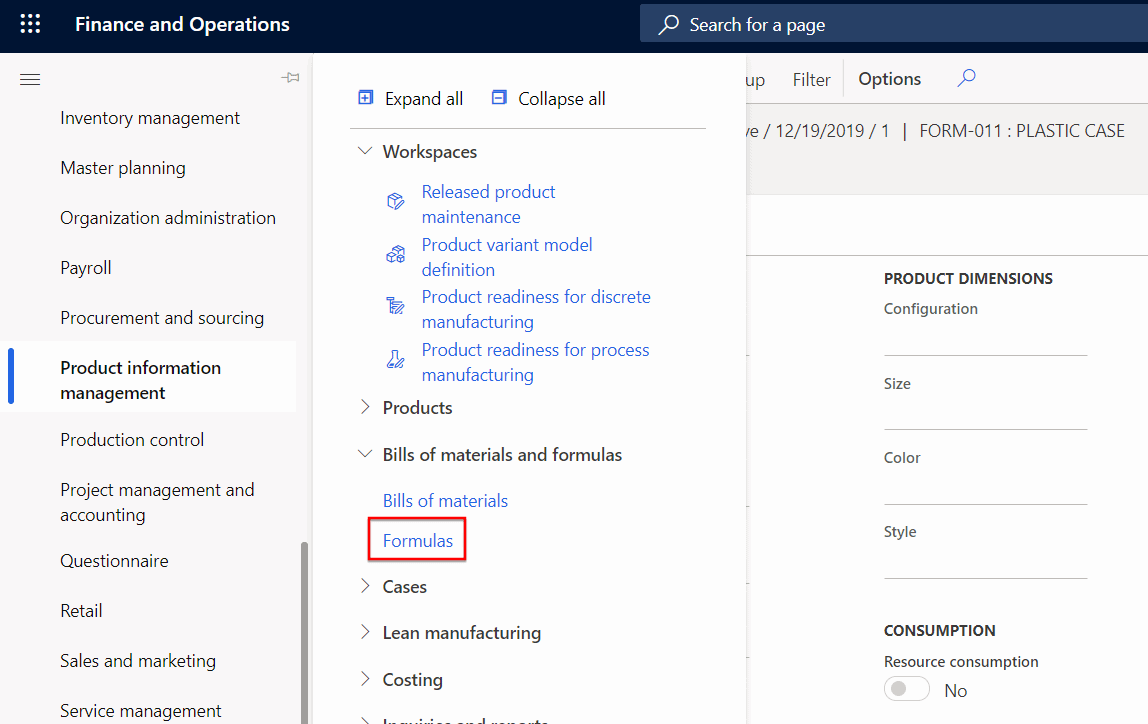The image size is (1148, 724).
Task: Open the app launcher waffle icon
Action: click(x=30, y=24)
